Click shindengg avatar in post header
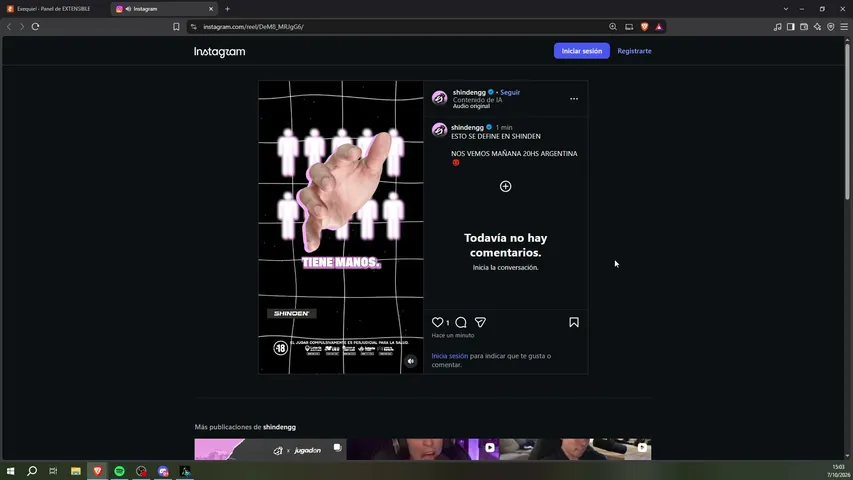 (x=440, y=98)
